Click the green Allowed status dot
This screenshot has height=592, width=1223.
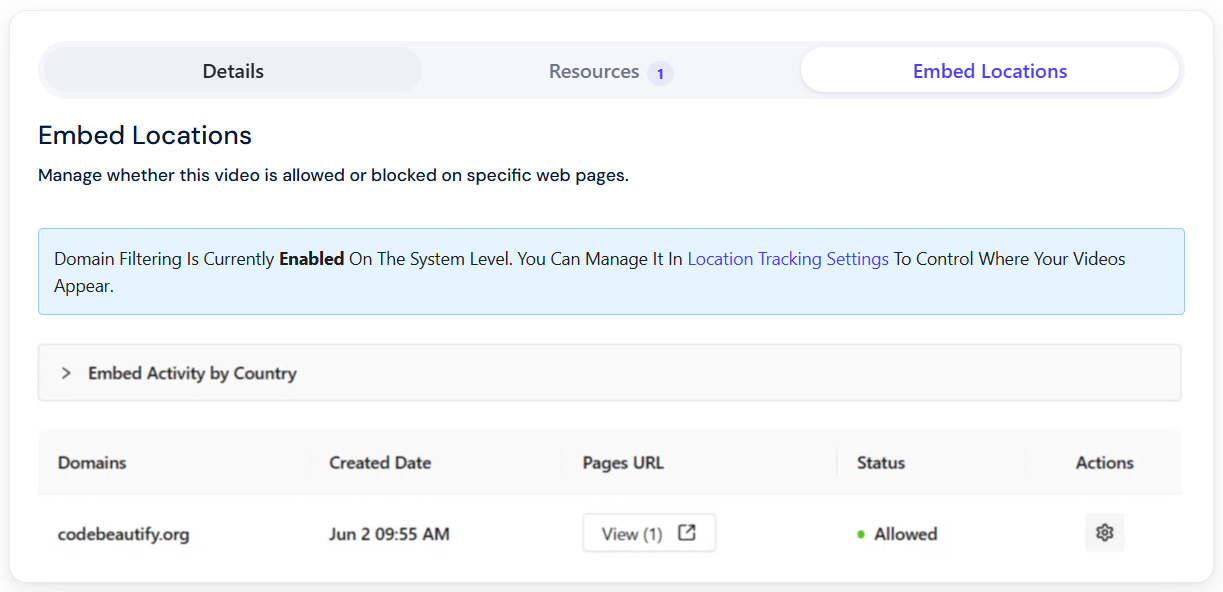pyautogui.click(x=861, y=535)
